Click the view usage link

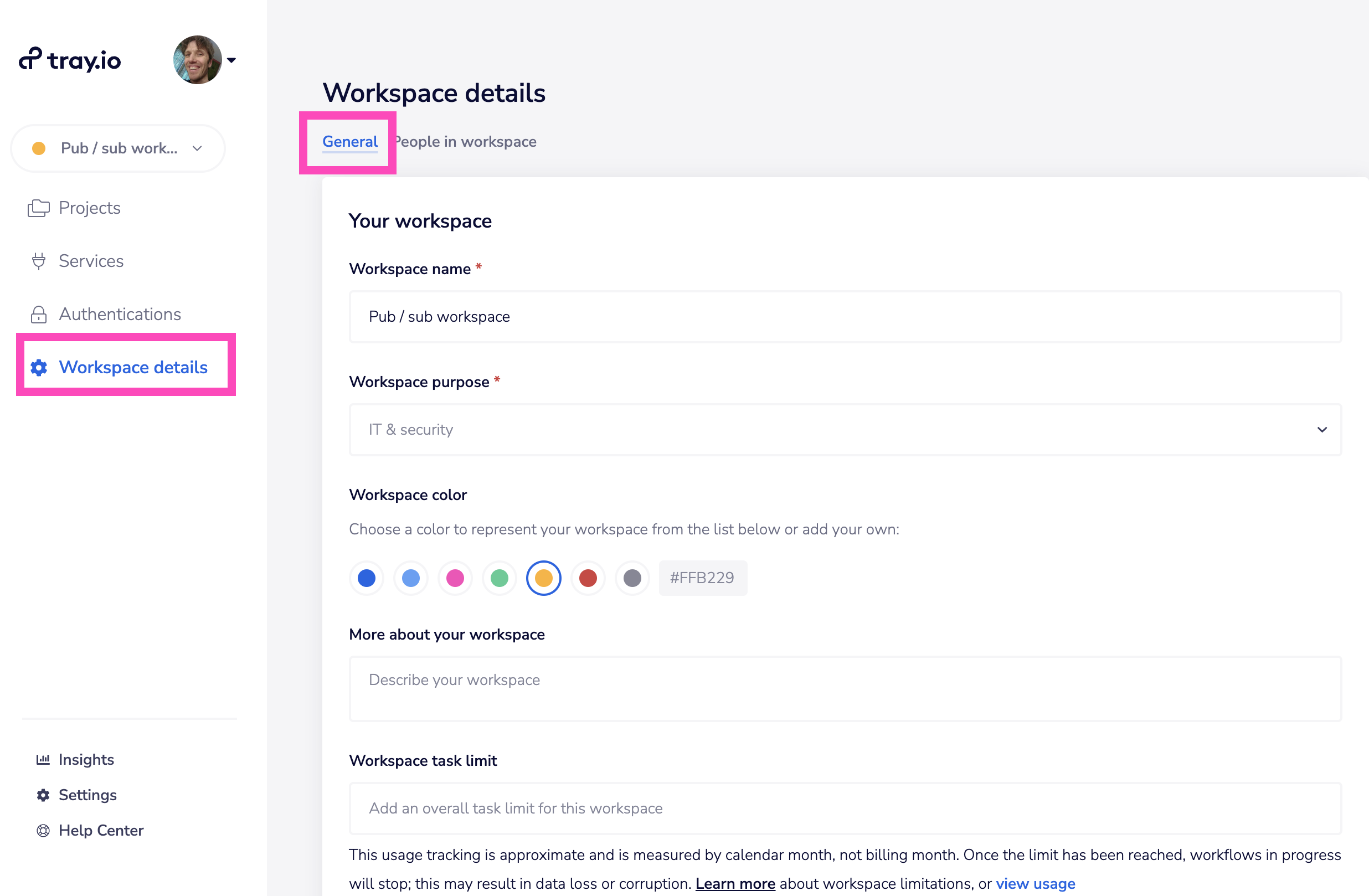click(x=1035, y=883)
